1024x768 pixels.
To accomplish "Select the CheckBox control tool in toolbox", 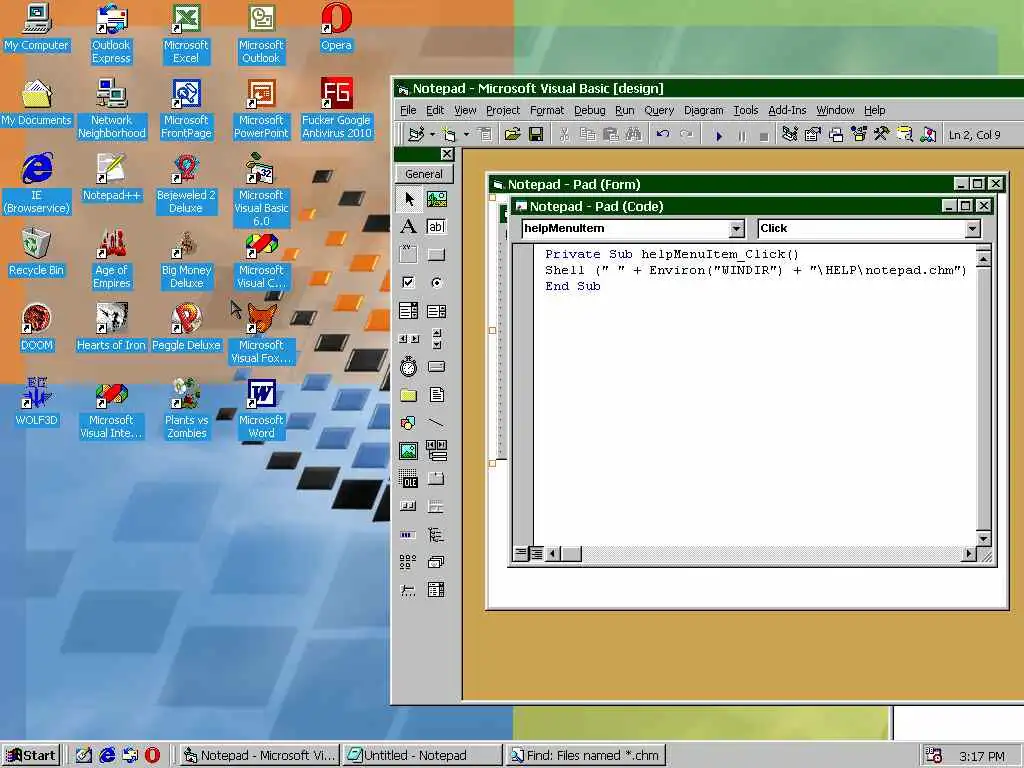I will 409,282.
